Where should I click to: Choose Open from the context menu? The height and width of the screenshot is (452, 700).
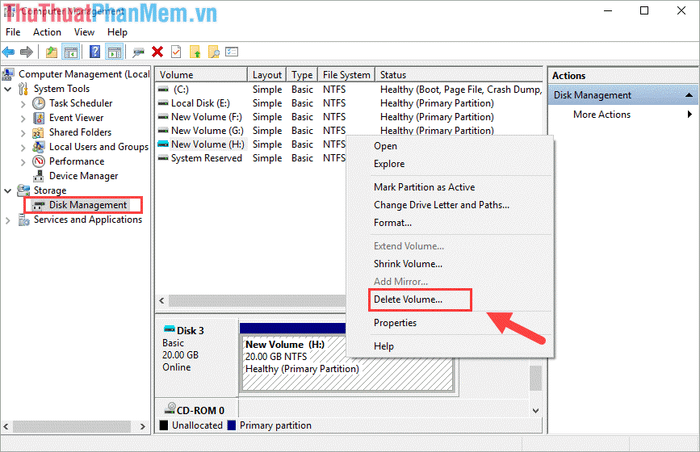point(450,146)
